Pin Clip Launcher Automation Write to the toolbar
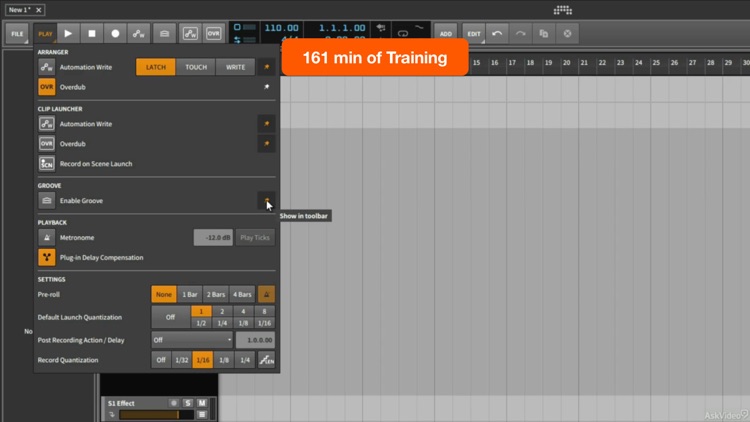 [x=266, y=124]
